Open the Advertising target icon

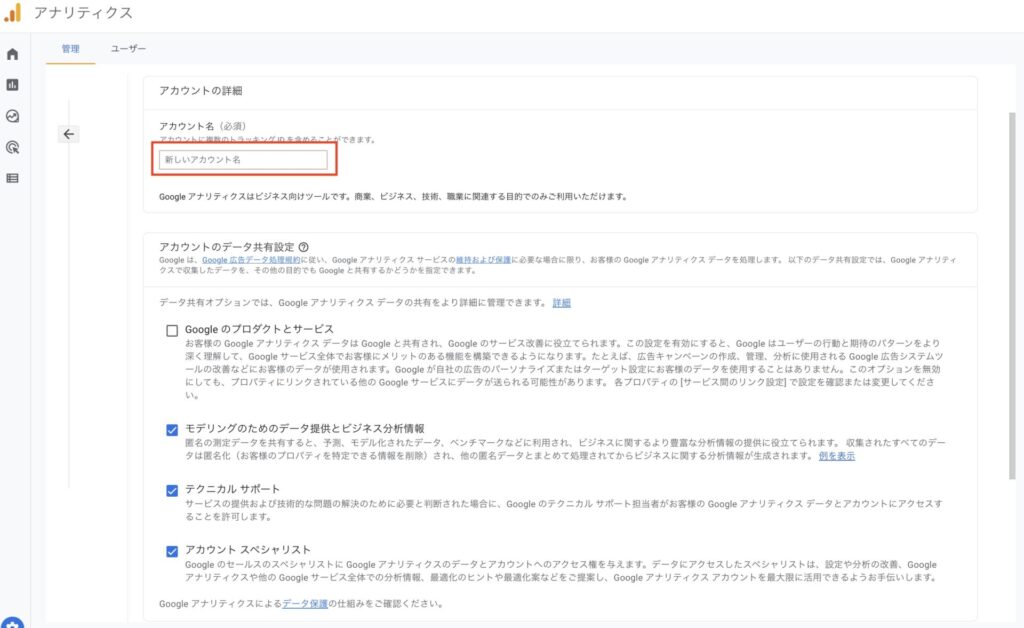point(12,148)
